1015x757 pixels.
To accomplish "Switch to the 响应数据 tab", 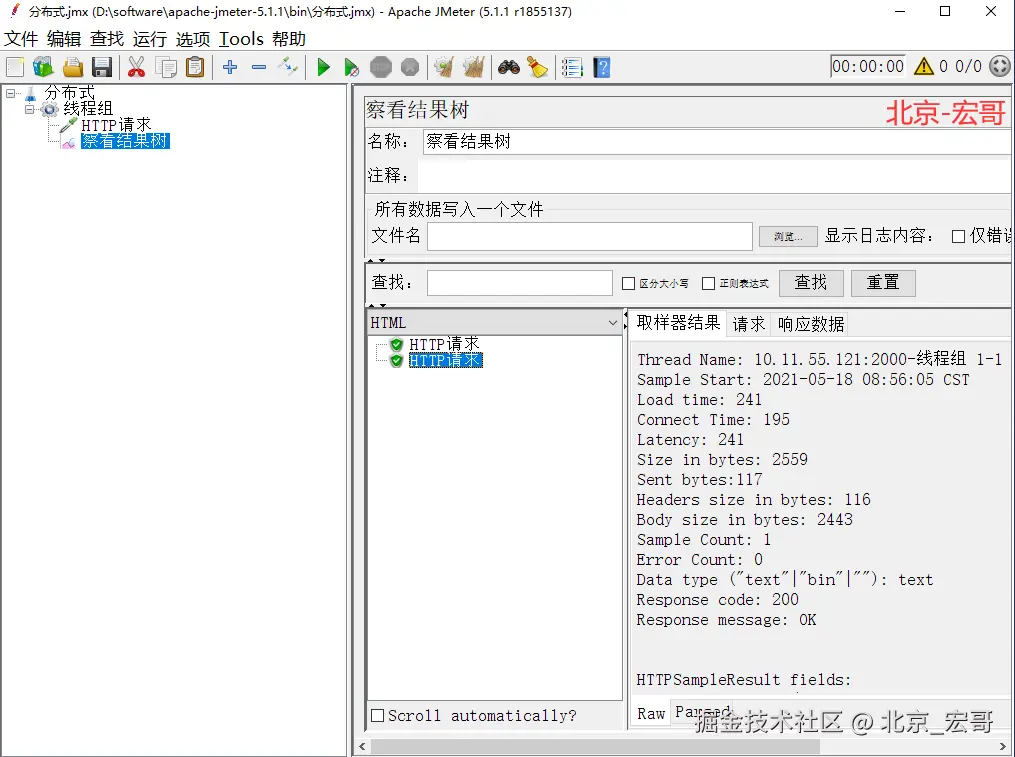I will (x=811, y=324).
